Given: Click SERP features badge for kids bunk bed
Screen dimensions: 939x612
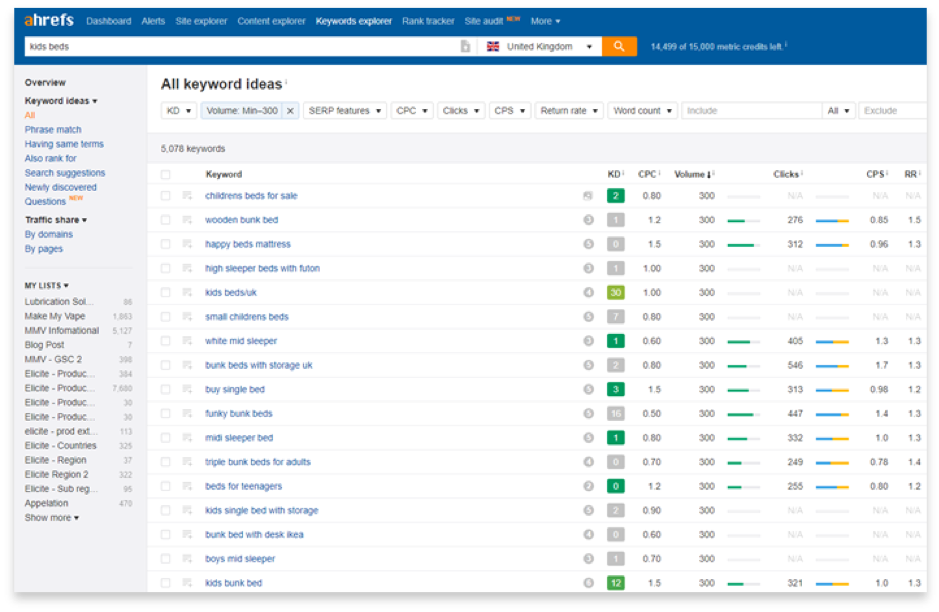Looking at the screenshot, I should coord(589,583).
